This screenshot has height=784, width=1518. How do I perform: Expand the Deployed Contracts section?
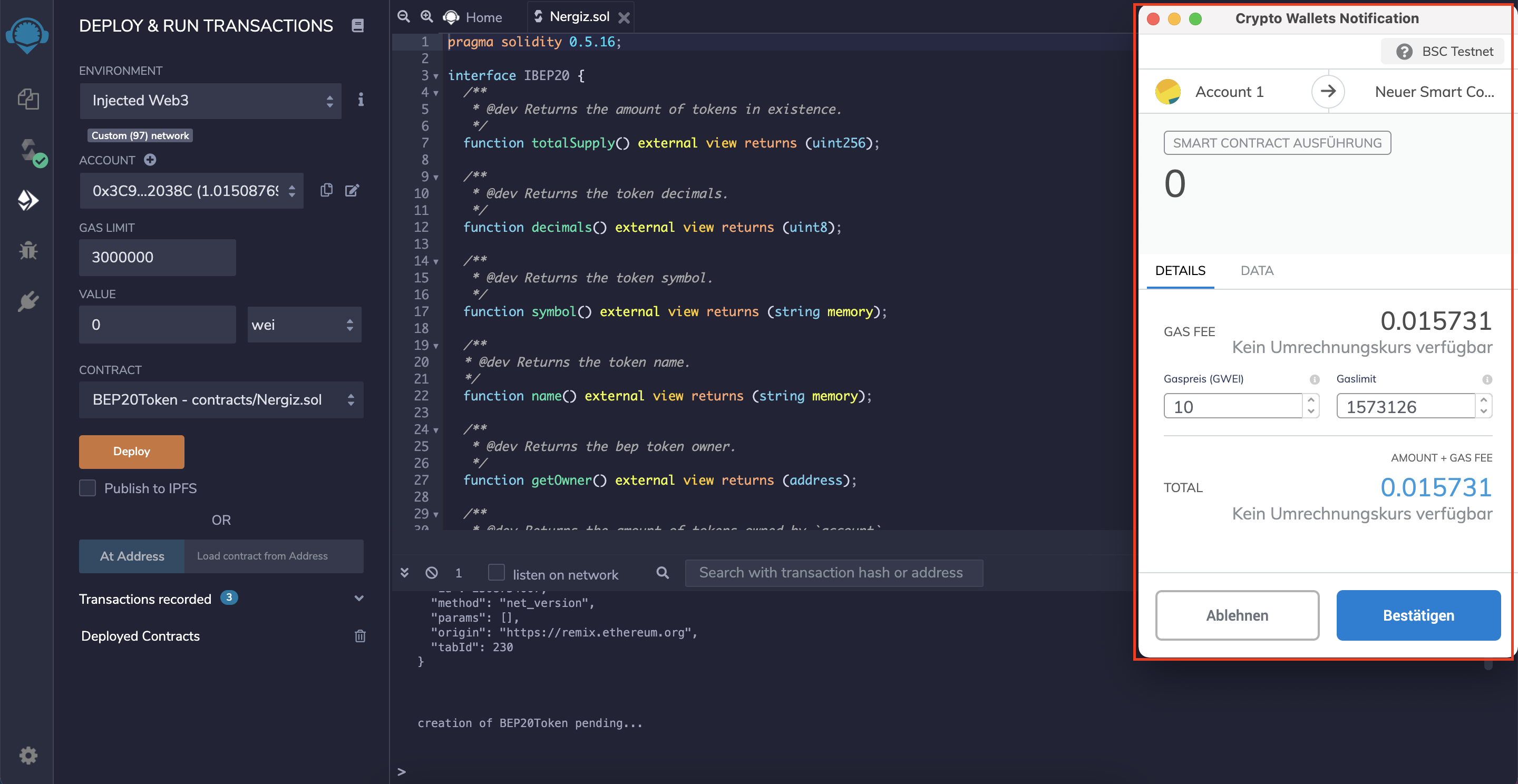(141, 635)
